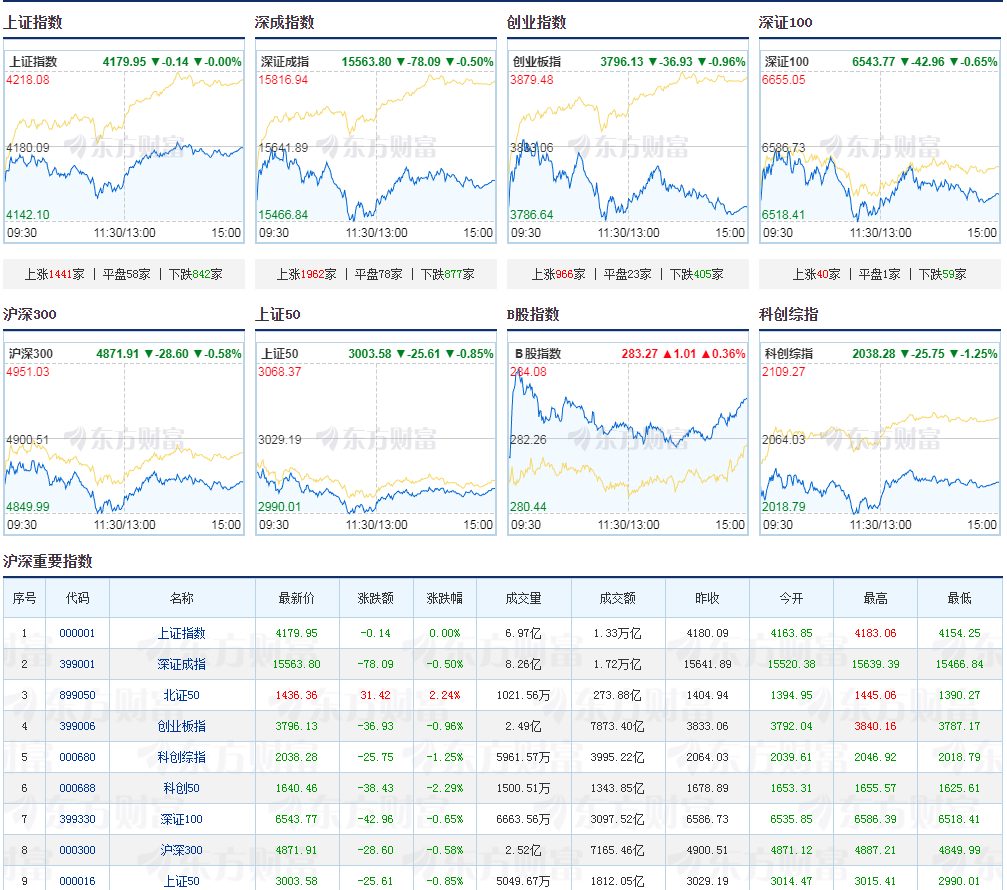Click the 沪深重要指数 section heading

(48, 561)
